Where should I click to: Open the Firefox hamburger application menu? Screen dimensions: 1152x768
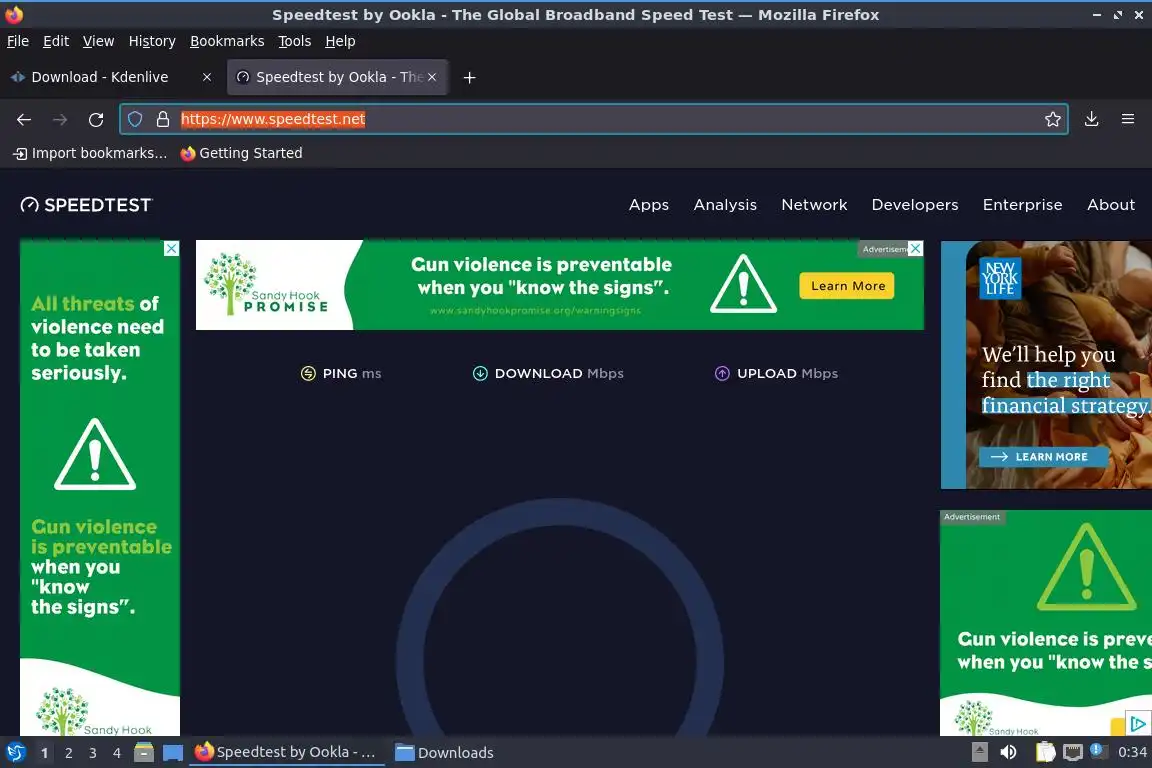(1128, 119)
